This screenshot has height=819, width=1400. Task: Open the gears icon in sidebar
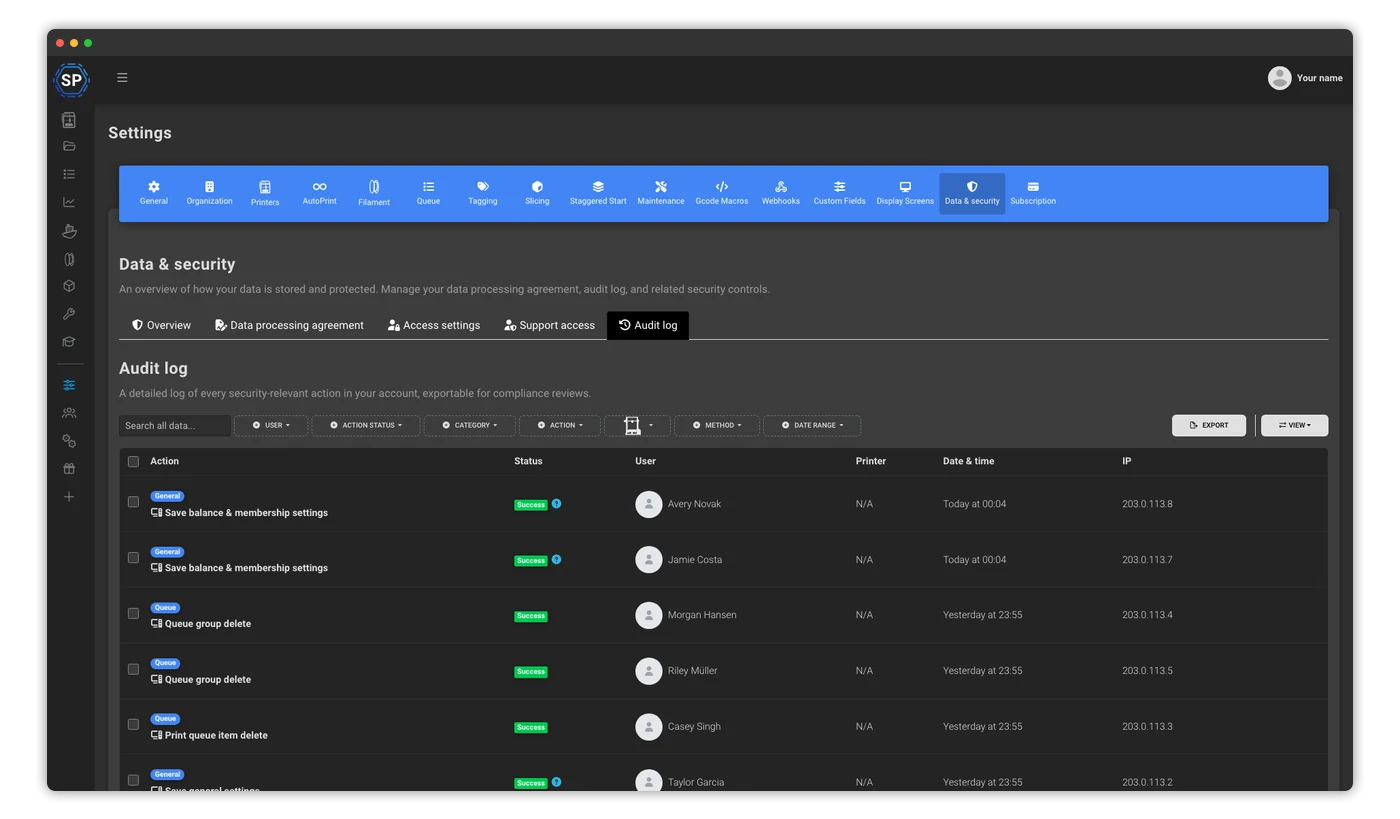click(69, 441)
